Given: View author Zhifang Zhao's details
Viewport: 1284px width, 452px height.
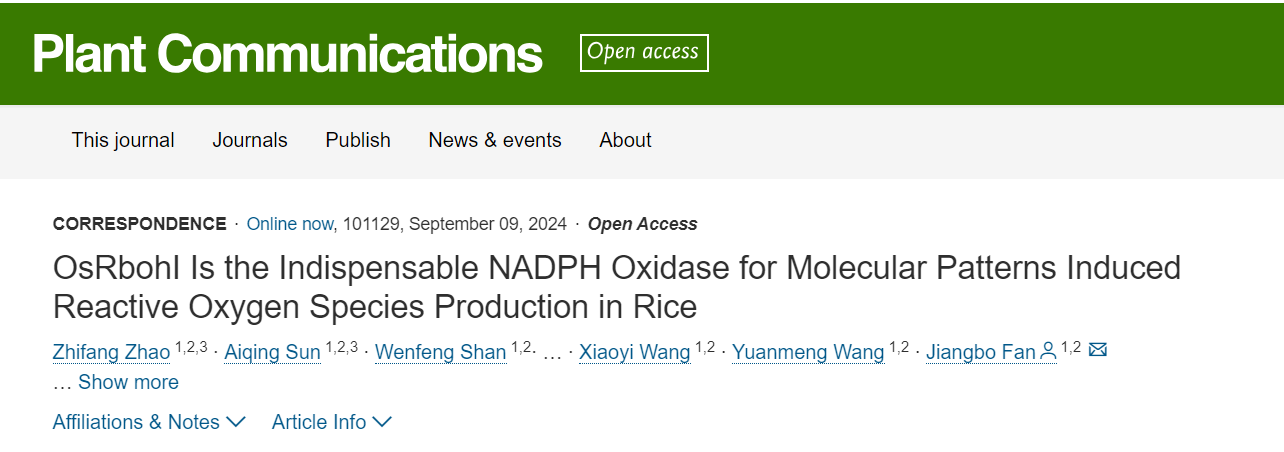Looking at the screenshot, I should [111, 352].
